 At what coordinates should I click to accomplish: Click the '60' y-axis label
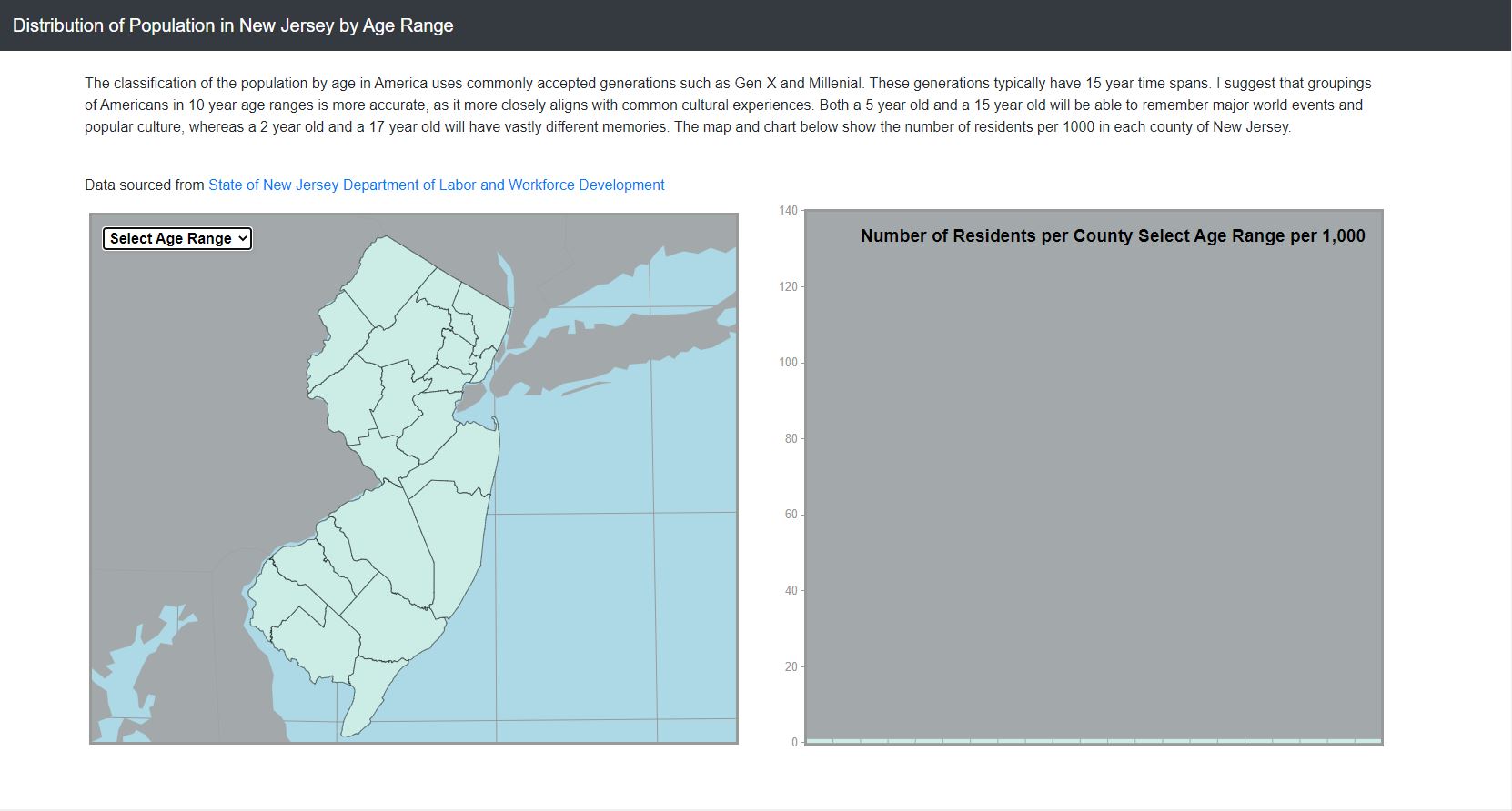click(x=791, y=515)
